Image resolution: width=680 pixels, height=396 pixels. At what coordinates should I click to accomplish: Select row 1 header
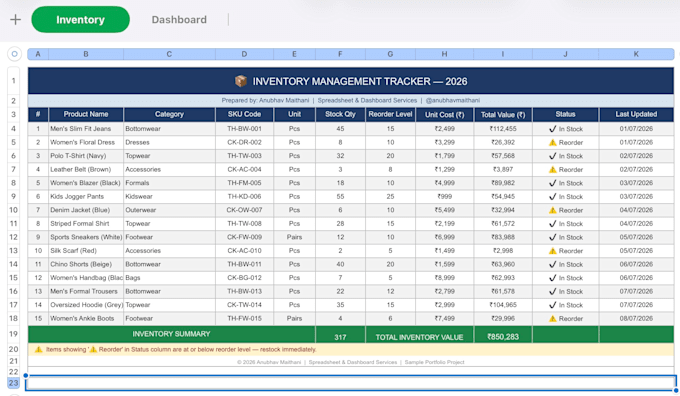[13, 81]
